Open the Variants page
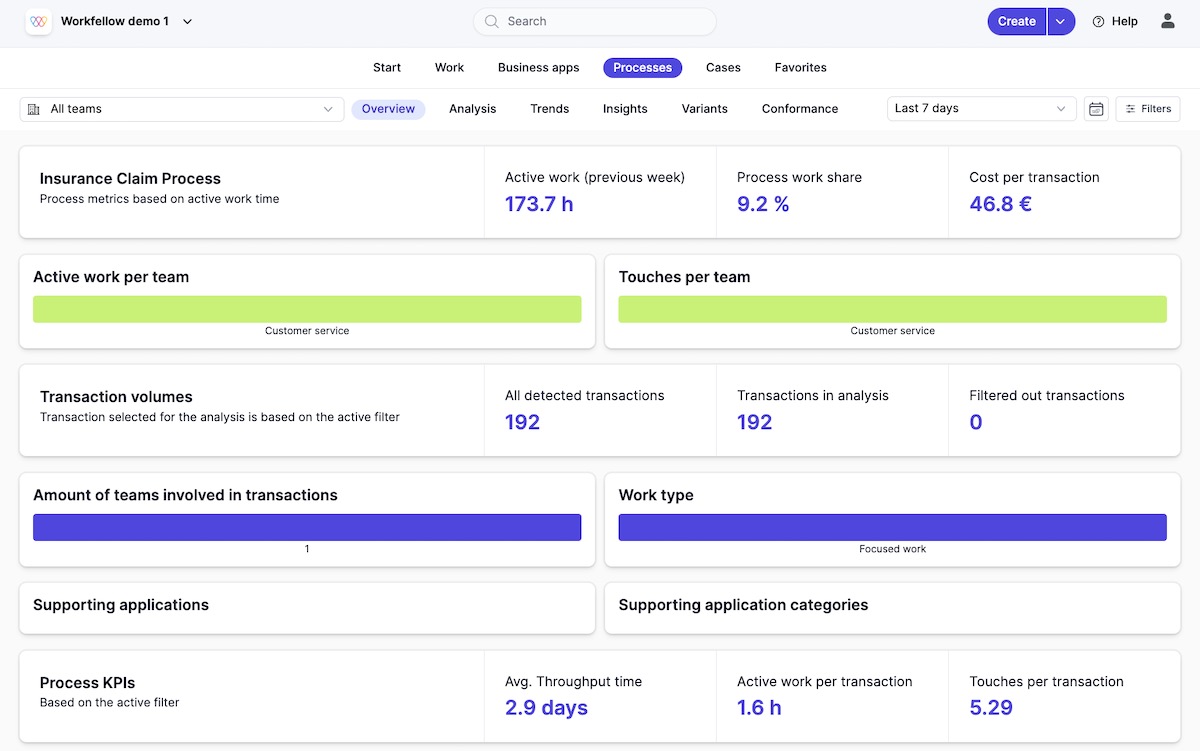The image size is (1200, 751). 704,108
